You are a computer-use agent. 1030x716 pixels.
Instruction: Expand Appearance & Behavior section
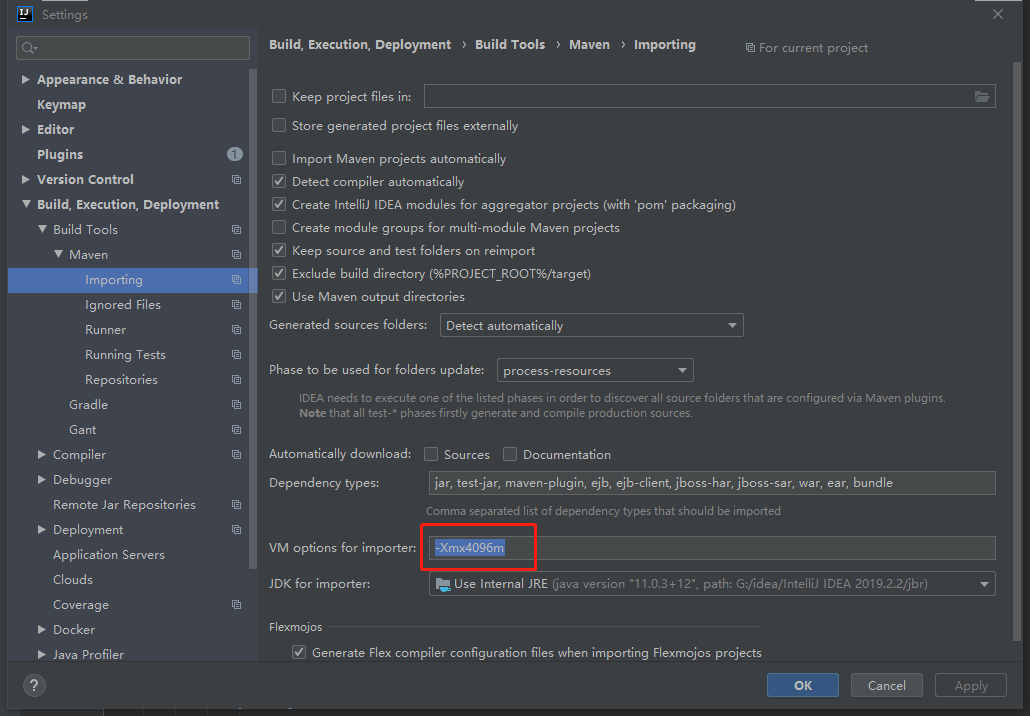(x=26, y=79)
